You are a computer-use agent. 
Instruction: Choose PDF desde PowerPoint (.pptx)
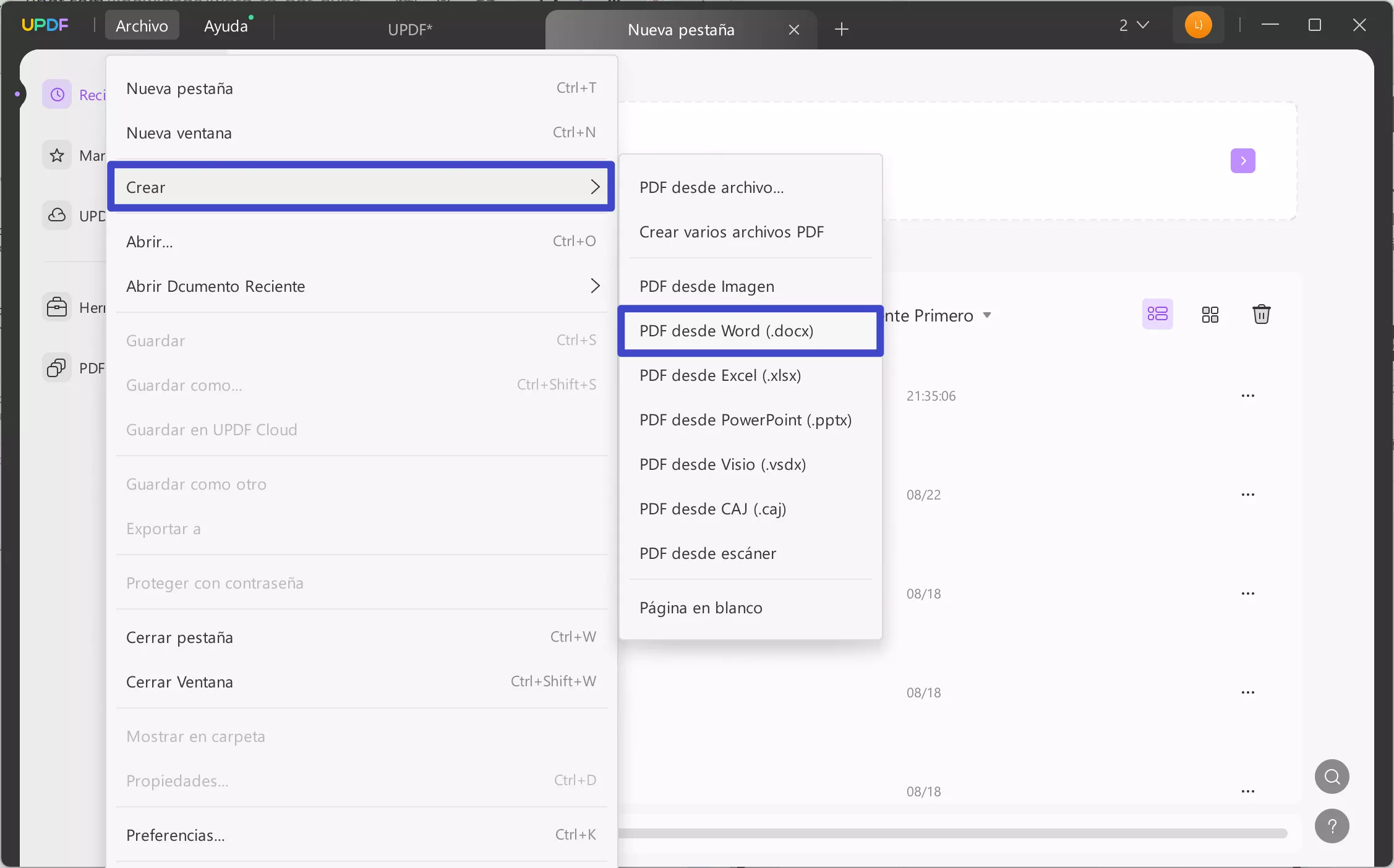(x=750, y=419)
